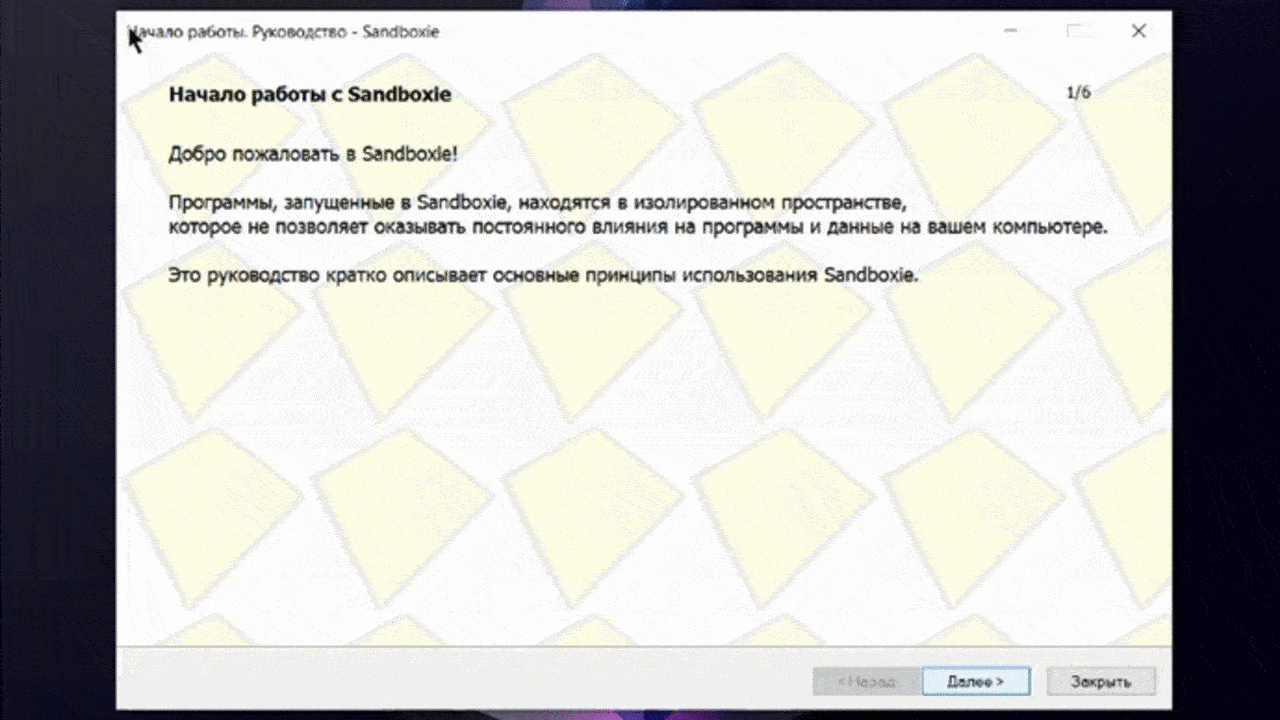Click the 1/6 page counter

click(1078, 93)
